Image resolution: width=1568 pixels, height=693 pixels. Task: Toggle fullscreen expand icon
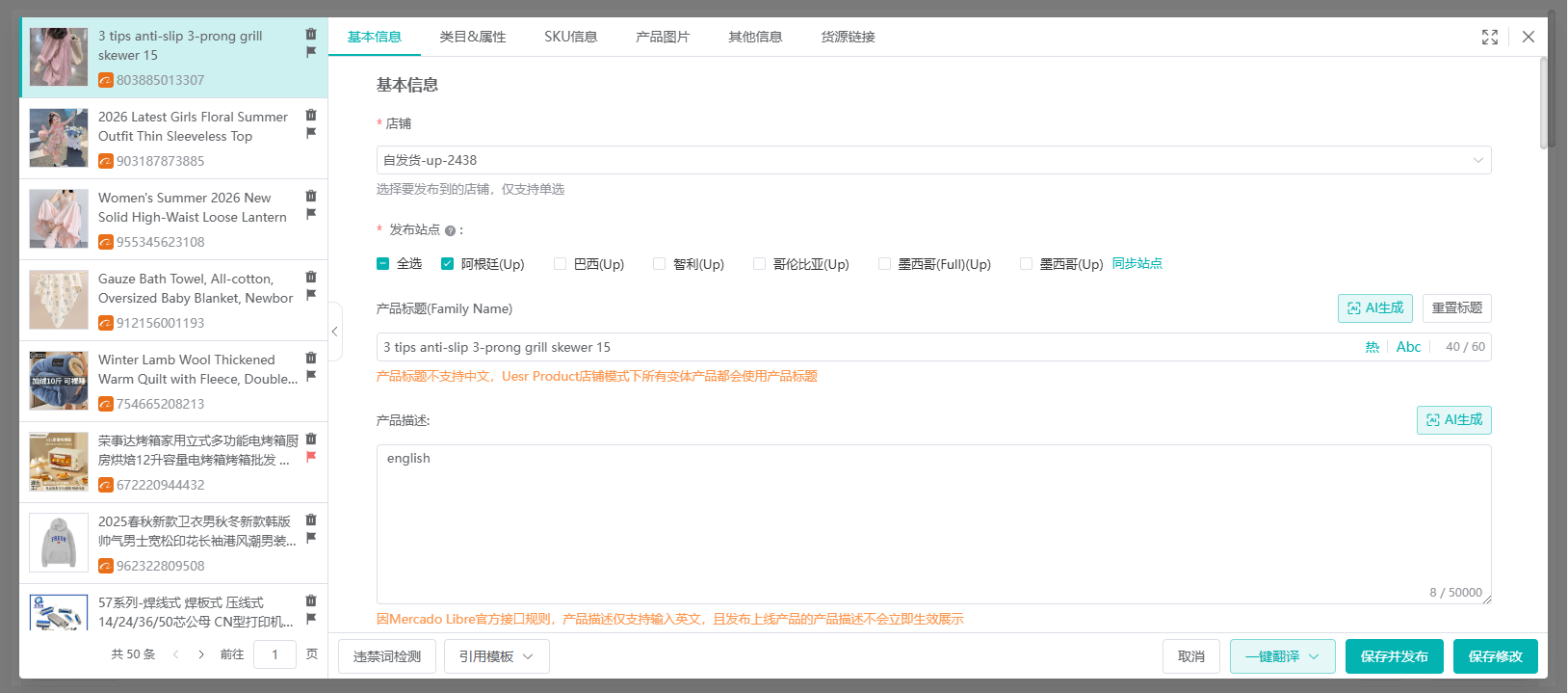(1490, 37)
